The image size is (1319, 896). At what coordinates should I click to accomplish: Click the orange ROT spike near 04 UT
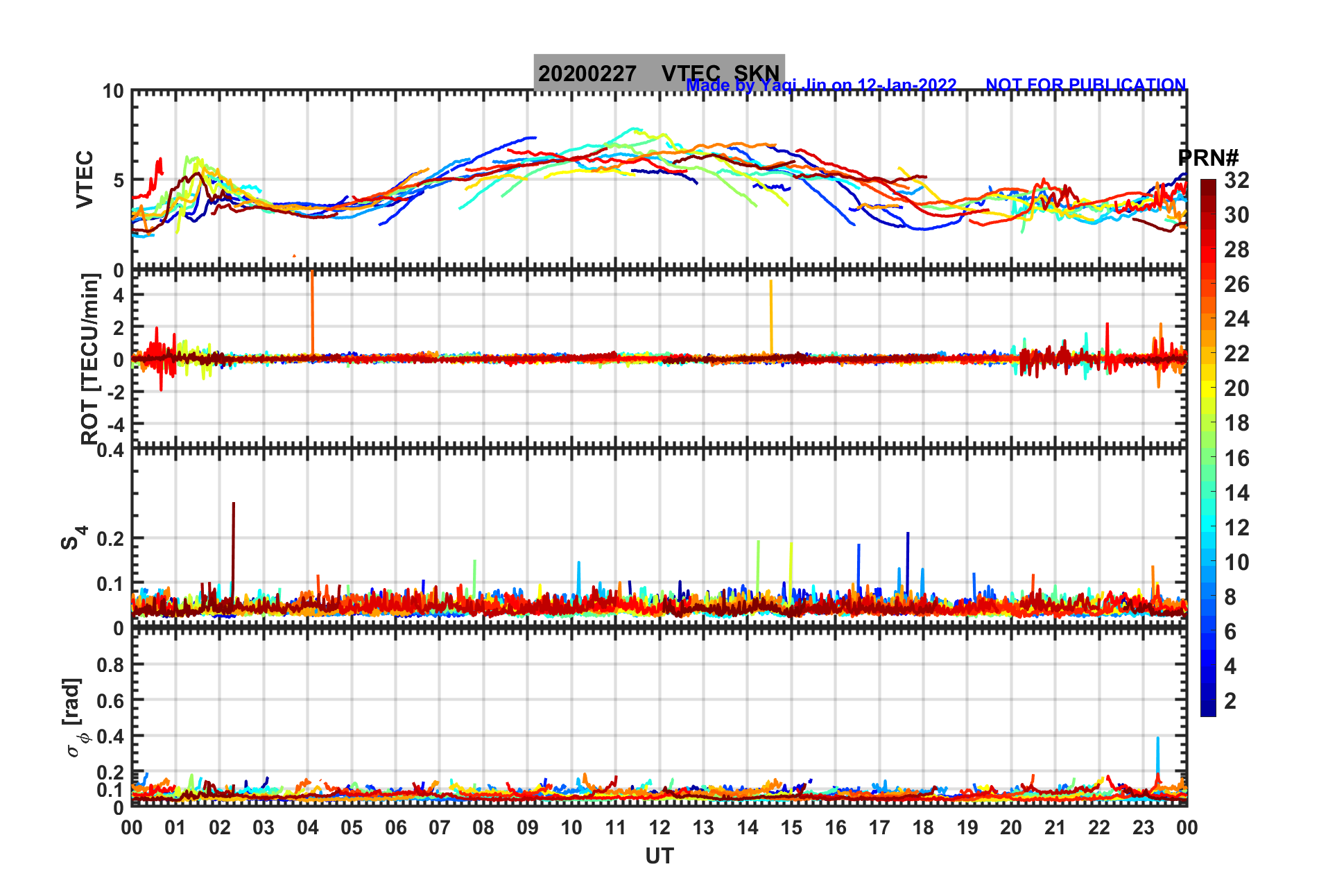[x=312, y=313]
